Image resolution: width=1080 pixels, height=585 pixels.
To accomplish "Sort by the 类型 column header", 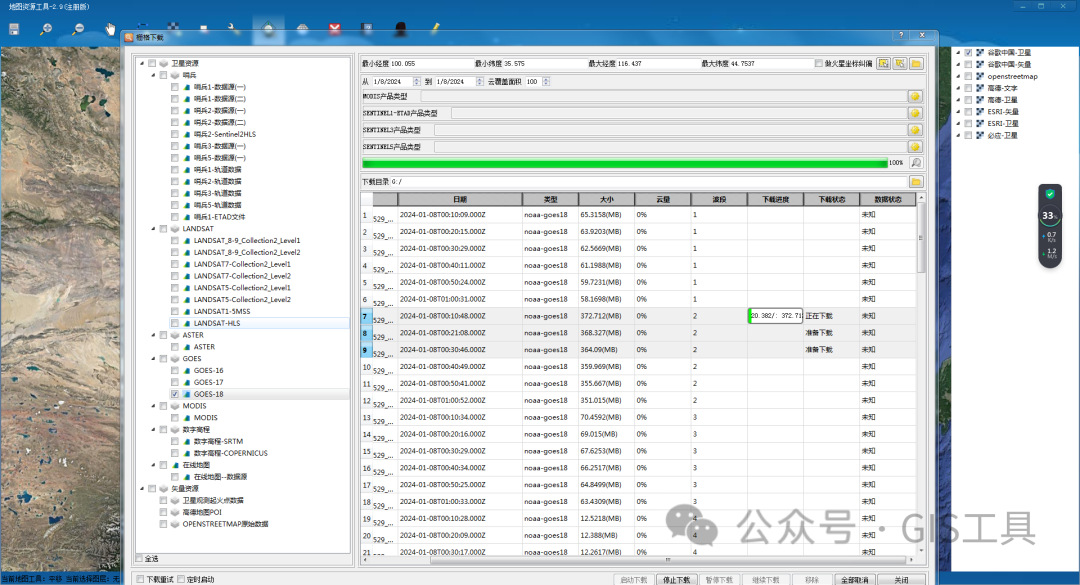I will pyautogui.click(x=550, y=199).
